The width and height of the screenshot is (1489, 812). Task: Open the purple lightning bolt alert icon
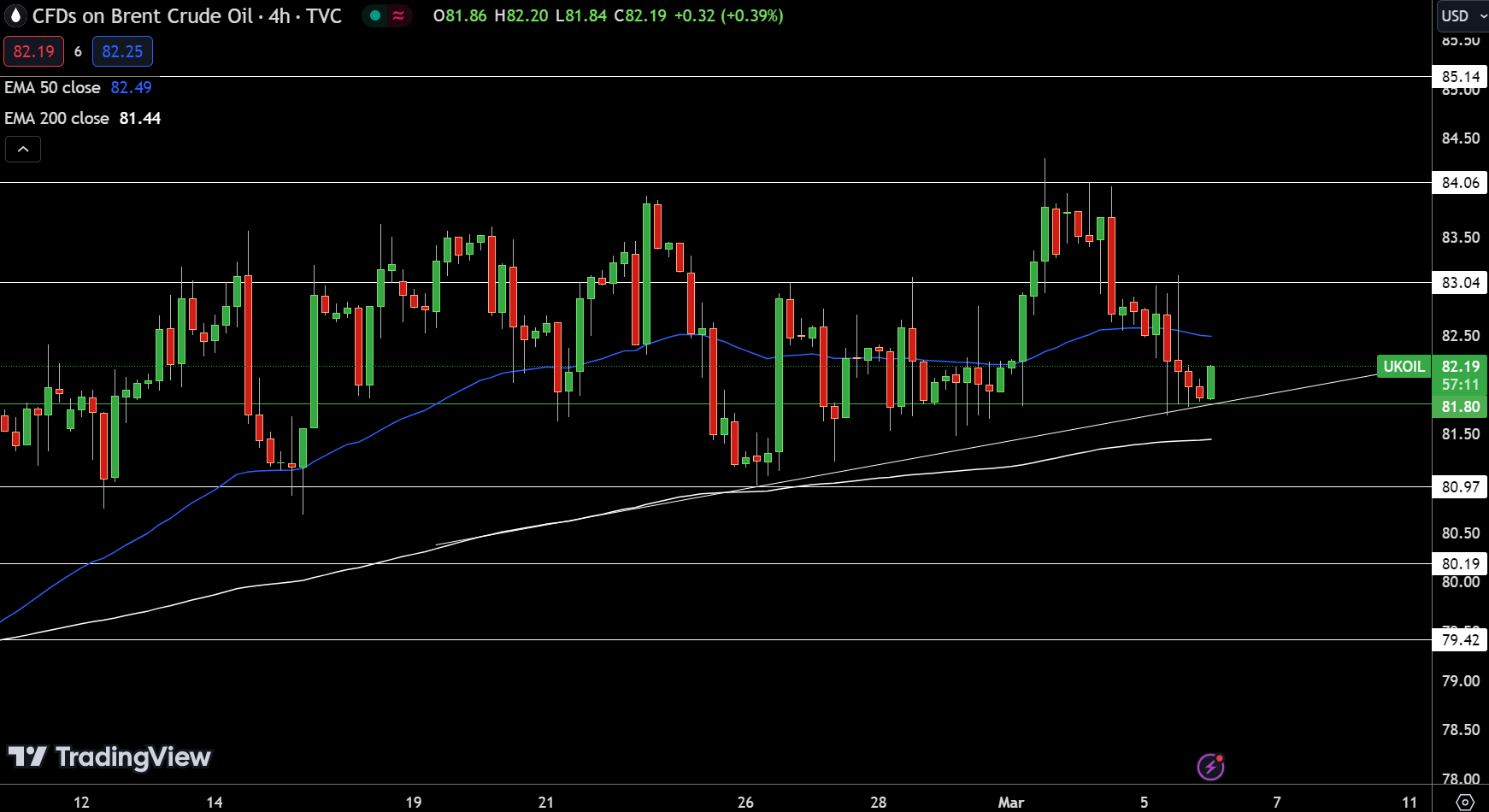coord(1210,767)
